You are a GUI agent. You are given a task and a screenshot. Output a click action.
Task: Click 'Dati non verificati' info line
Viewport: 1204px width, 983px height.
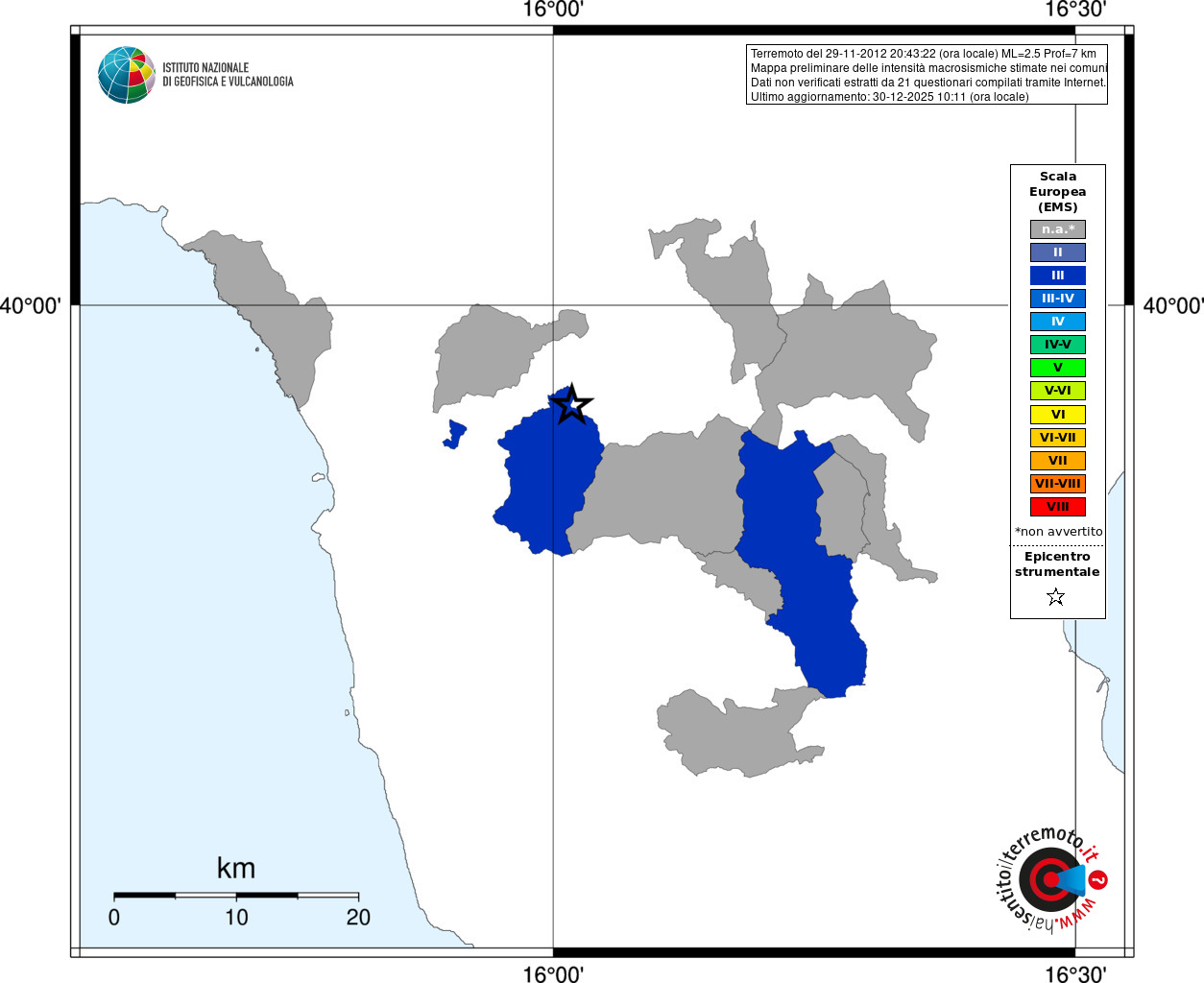click(928, 83)
